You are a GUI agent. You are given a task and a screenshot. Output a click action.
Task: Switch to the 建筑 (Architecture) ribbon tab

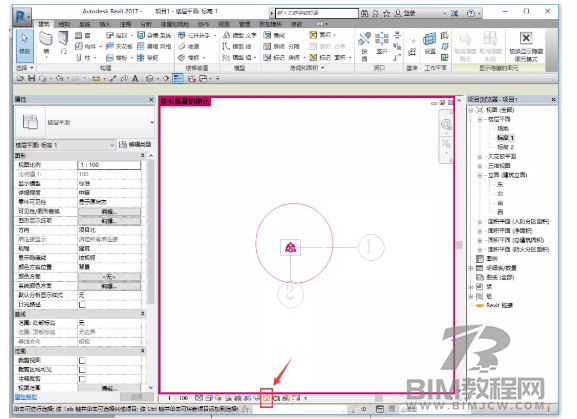click(44, 24)
